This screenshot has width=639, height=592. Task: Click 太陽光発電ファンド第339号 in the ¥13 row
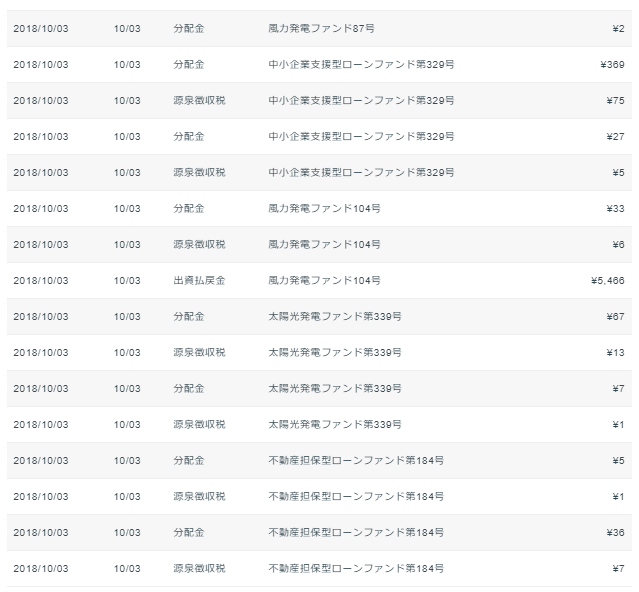click(335, 352)
